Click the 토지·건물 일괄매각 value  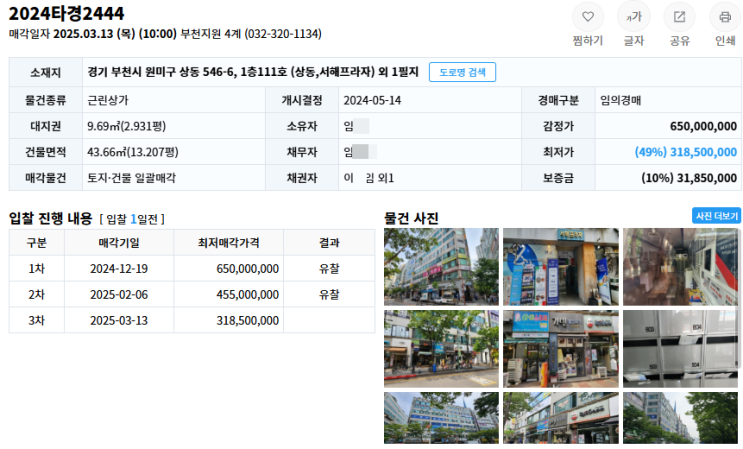[131, 178]
